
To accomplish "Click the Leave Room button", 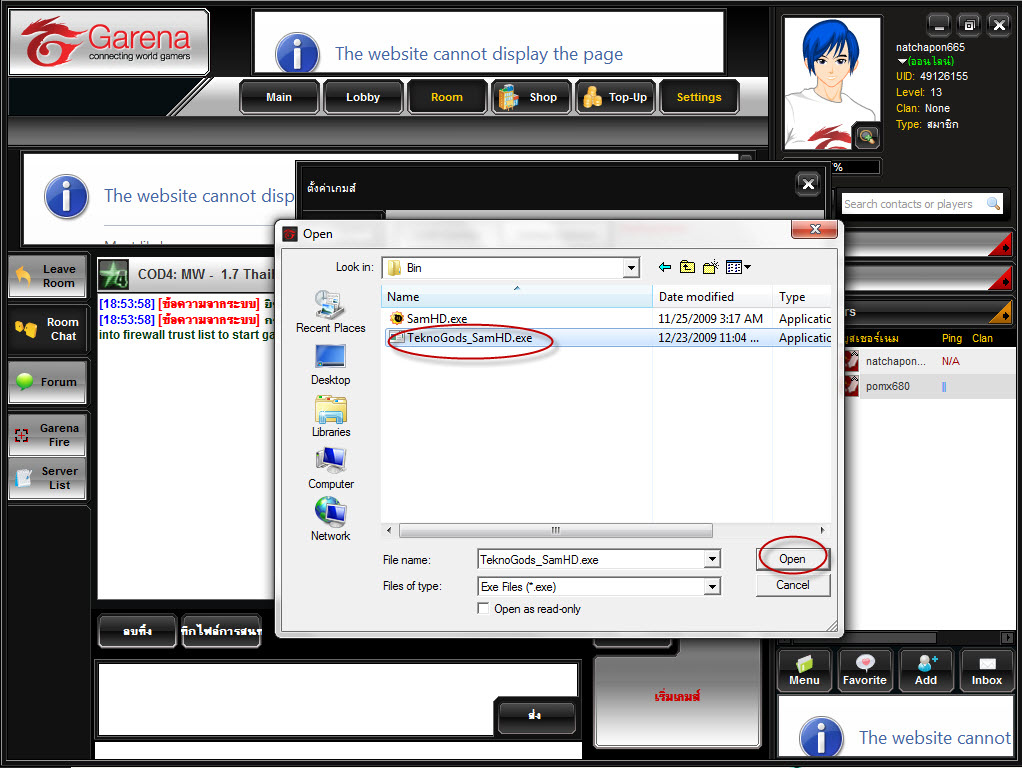I will [48, 276].
